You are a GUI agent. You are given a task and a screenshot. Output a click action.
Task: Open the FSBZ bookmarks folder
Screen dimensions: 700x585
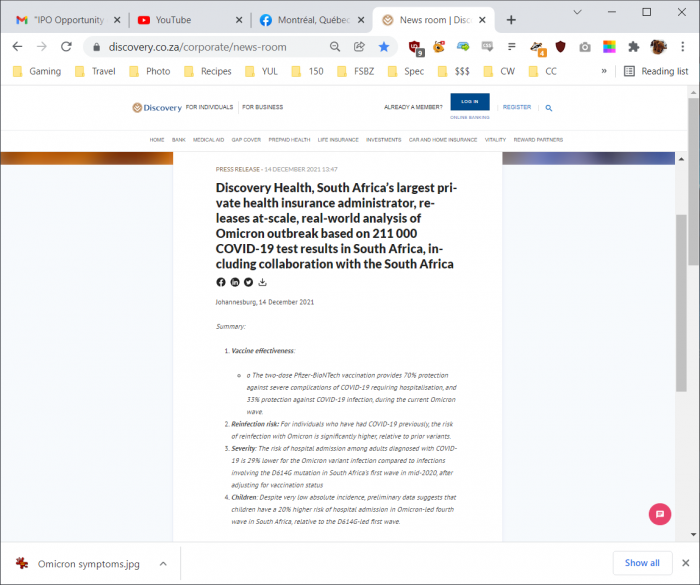tap(356, 71)
